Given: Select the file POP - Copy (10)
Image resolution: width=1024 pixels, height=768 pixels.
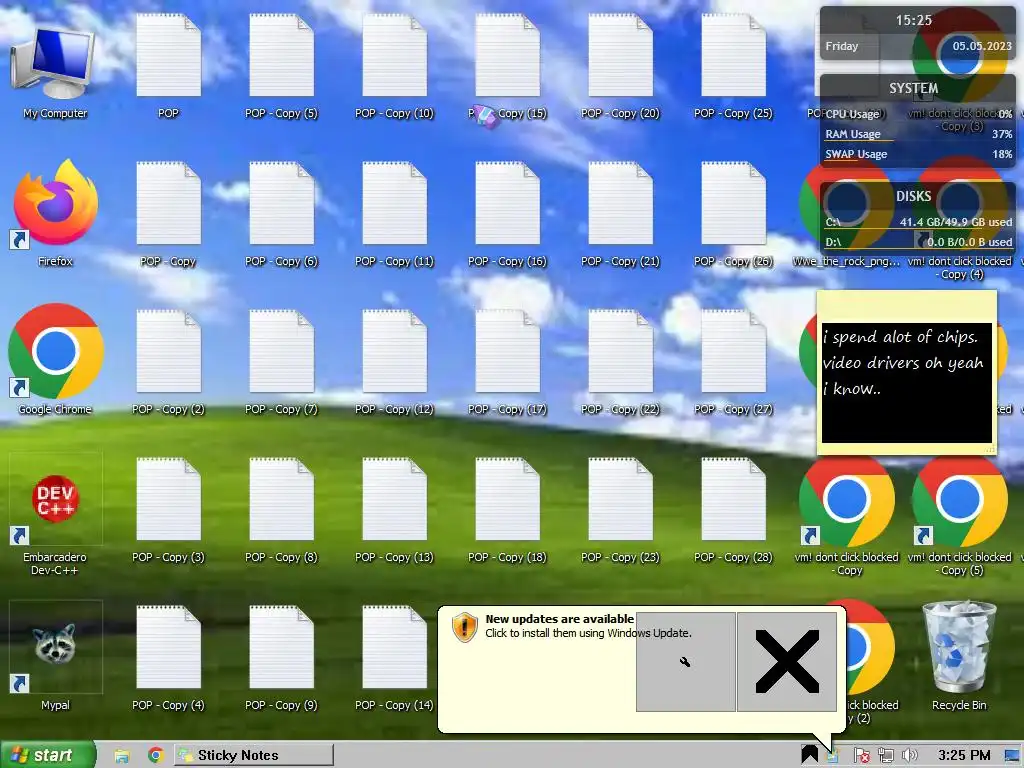Looking at the screenshot, I should point(394,65).
